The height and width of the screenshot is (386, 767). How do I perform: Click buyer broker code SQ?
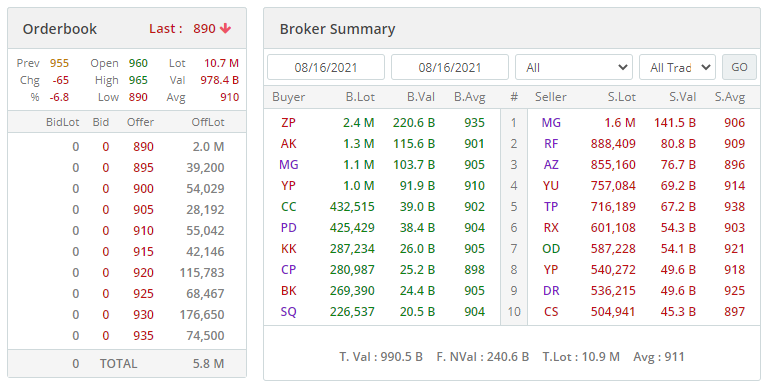tap(289, 312)
